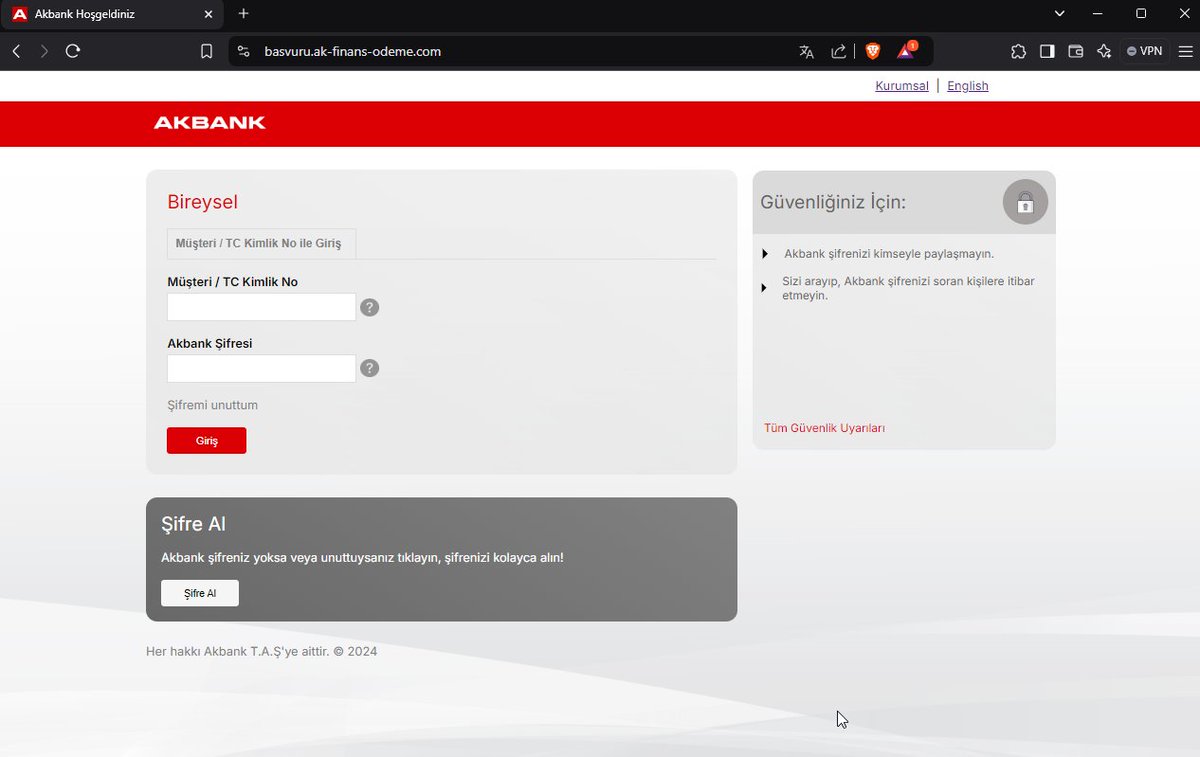Open Brave Rewards triangle icon
This screenshot has height=757, width=1200.
[906, 50]
